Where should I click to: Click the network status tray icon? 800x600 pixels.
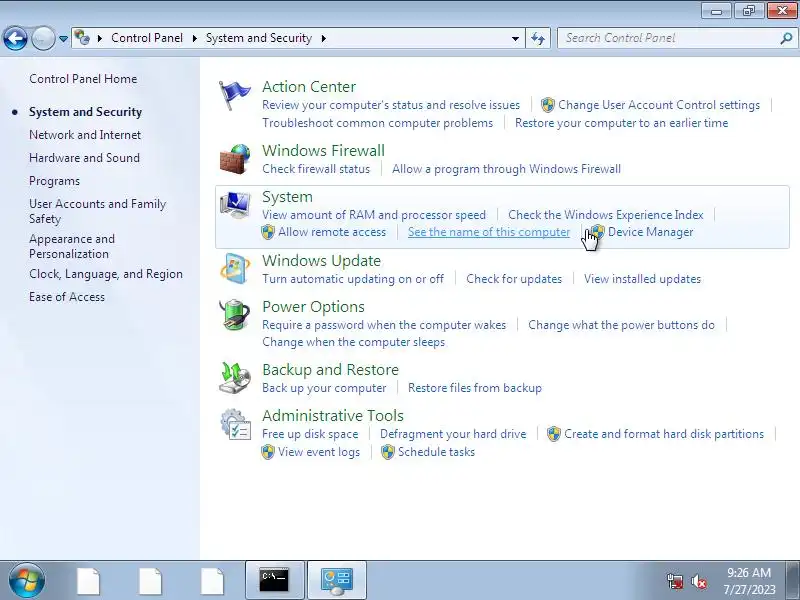click(675, 581)
